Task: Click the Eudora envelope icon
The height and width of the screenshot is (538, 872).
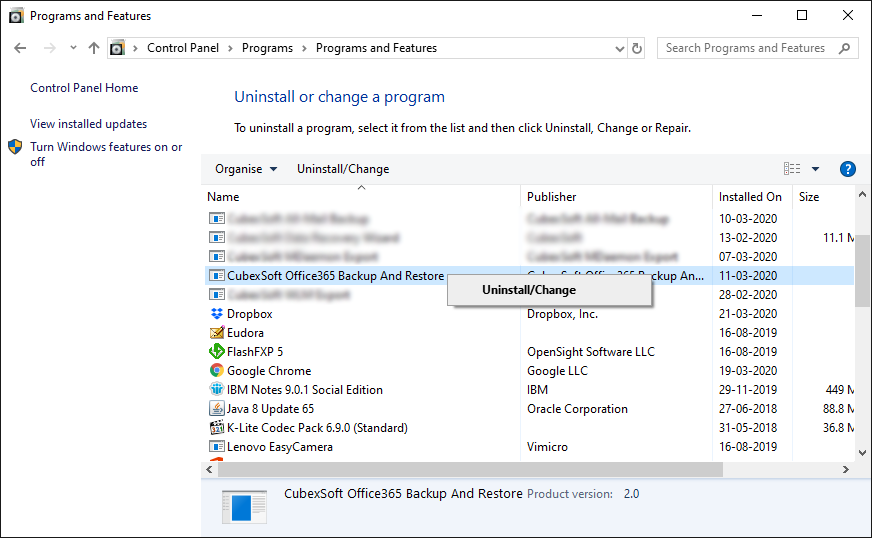Action: 216,333
